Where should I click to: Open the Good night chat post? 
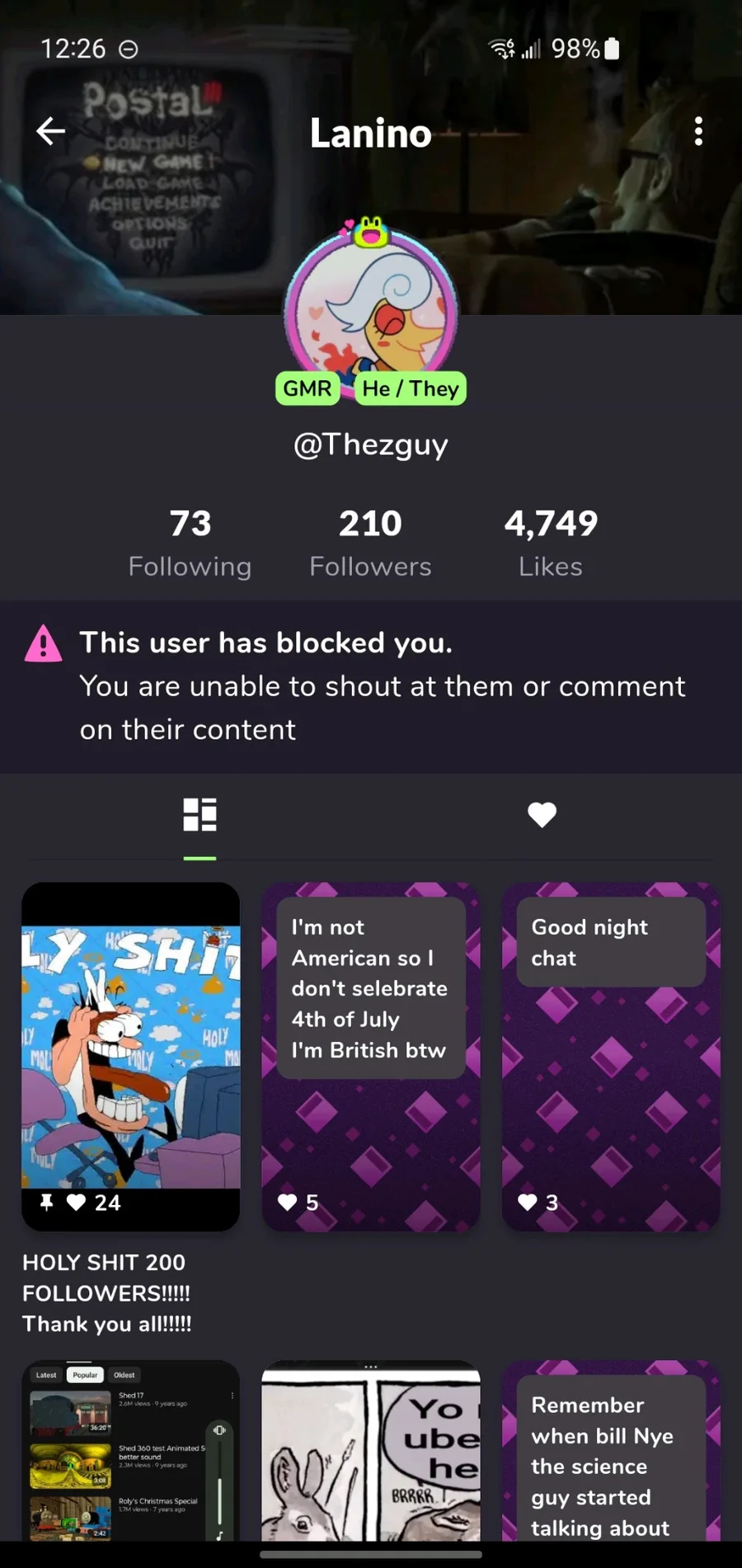pos(611,1057)
